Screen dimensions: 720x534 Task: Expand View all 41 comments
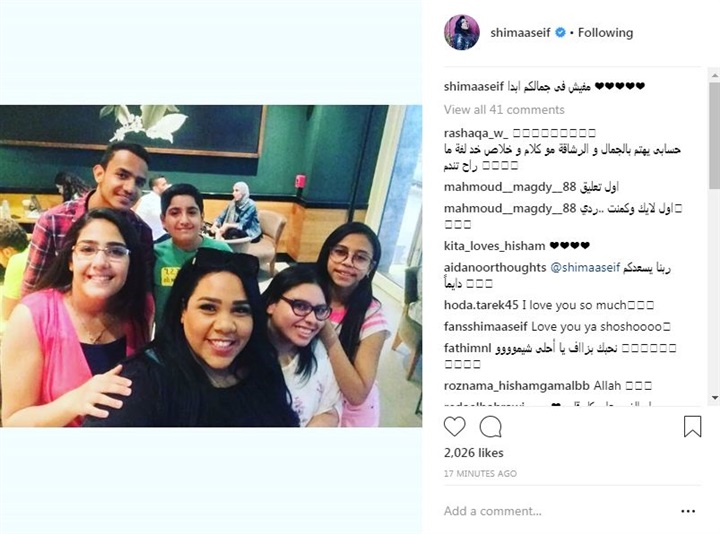point(504,110)
